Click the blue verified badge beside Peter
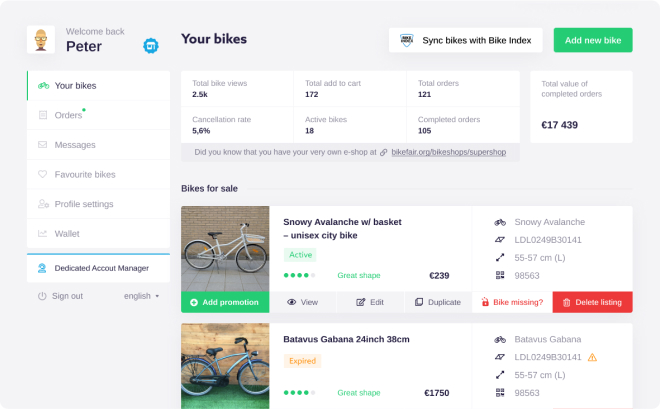The image size is (660, 409). tap(150, 45)
